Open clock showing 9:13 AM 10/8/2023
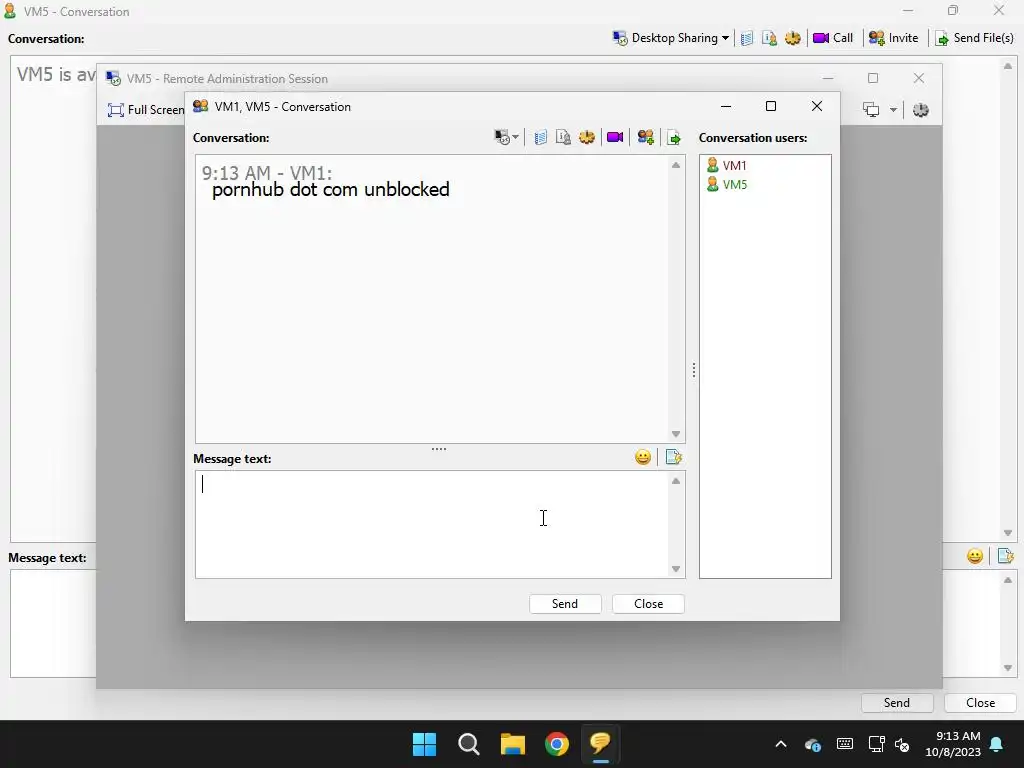 [953, 744]
